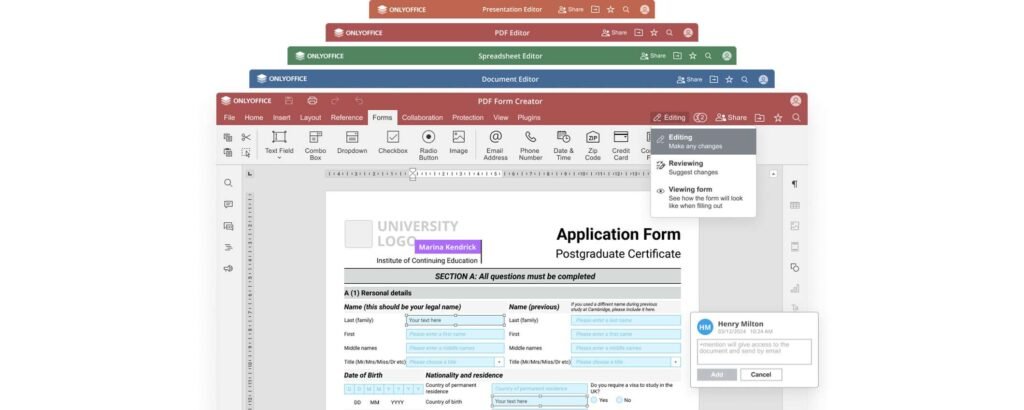Click Cancel button in comment box
Viewport: 1024px width, 410px height.
(761, 375)
